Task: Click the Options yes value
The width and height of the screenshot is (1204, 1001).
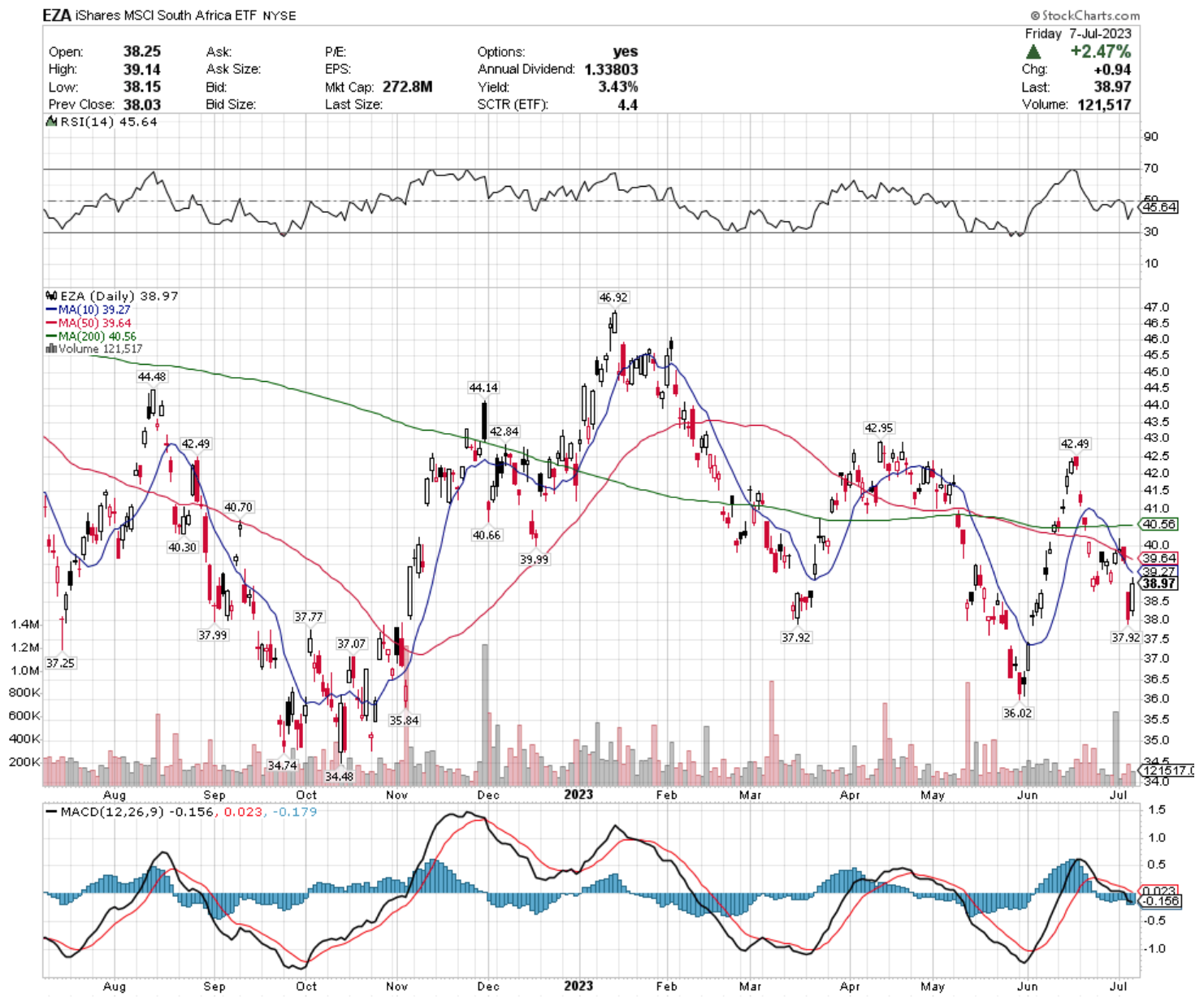Action: click(x=626, y=51)
